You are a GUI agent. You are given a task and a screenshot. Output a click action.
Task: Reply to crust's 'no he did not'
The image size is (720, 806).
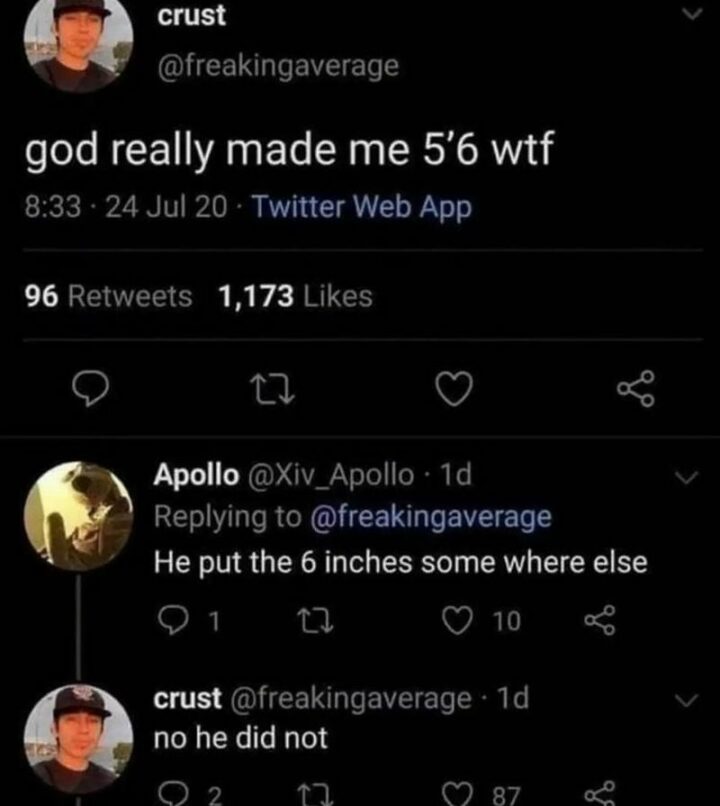[171, 794]
